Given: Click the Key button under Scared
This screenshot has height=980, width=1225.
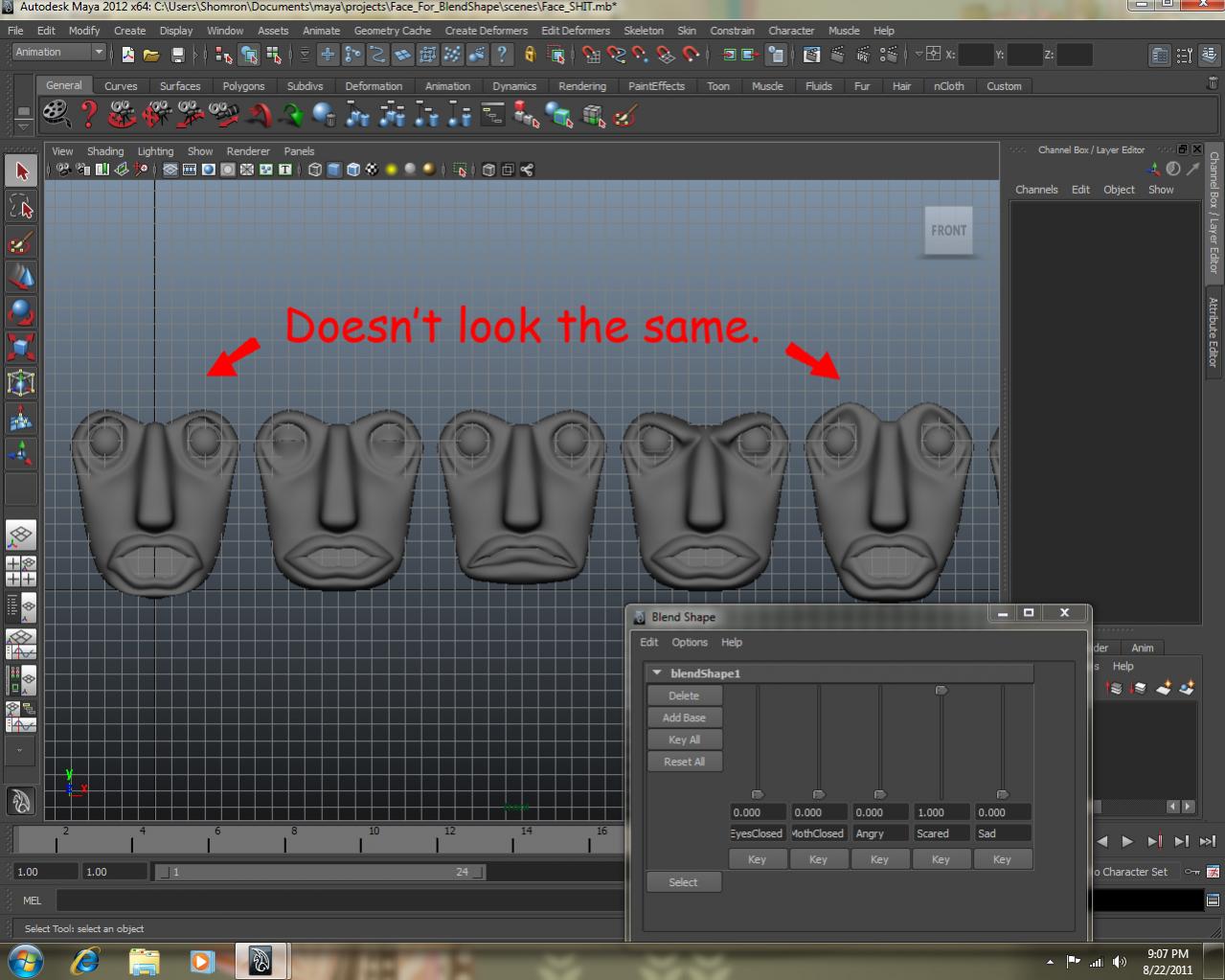Looking at the screenshot, I should 941,859.
